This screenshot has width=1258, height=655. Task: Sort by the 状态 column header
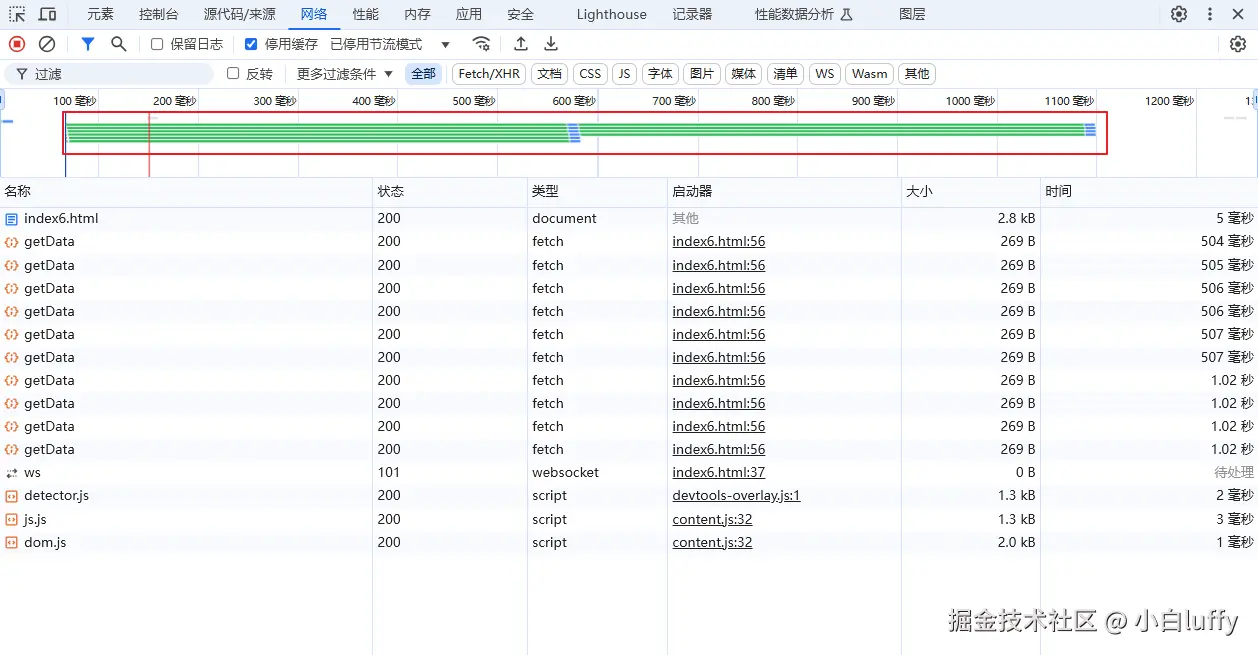pos(450,191)
